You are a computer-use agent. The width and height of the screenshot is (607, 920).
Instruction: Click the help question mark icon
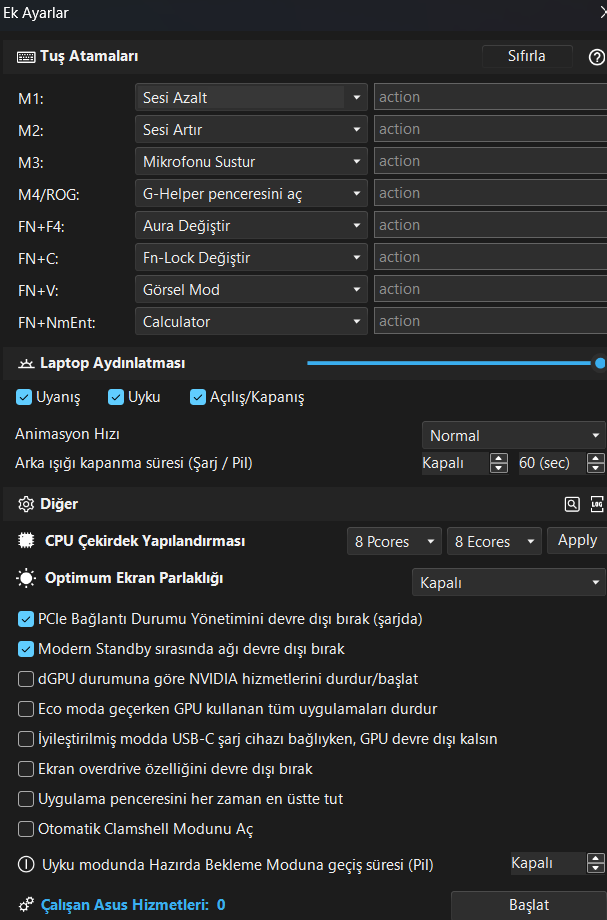coord(596,57)
